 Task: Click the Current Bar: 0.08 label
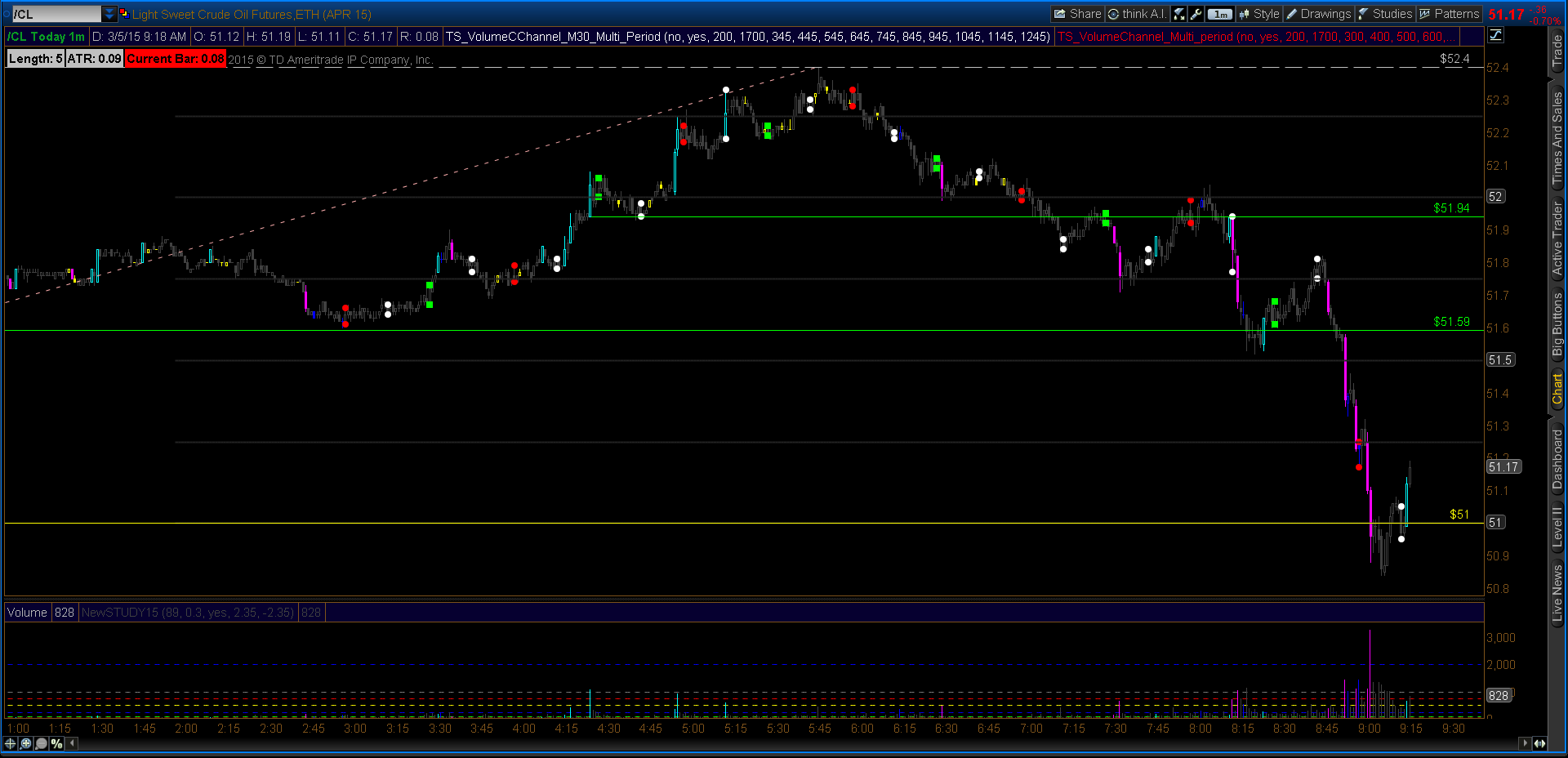click(176, 59)
